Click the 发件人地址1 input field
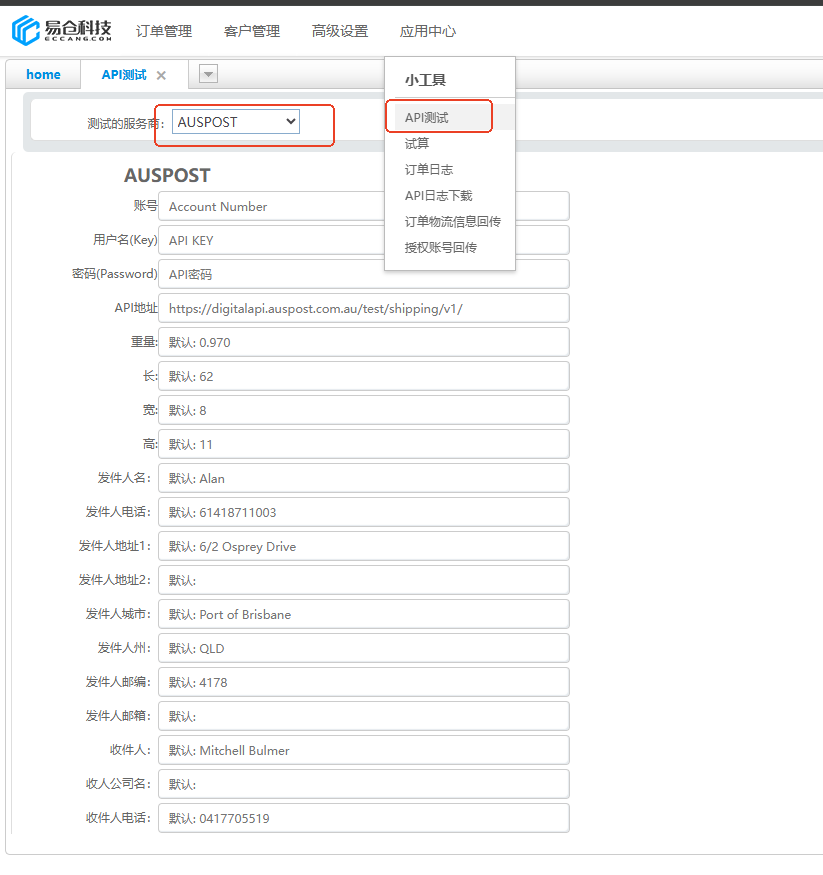Image resolution: width=823 pixels, height=875 pixels. click(x=364, y=547)
